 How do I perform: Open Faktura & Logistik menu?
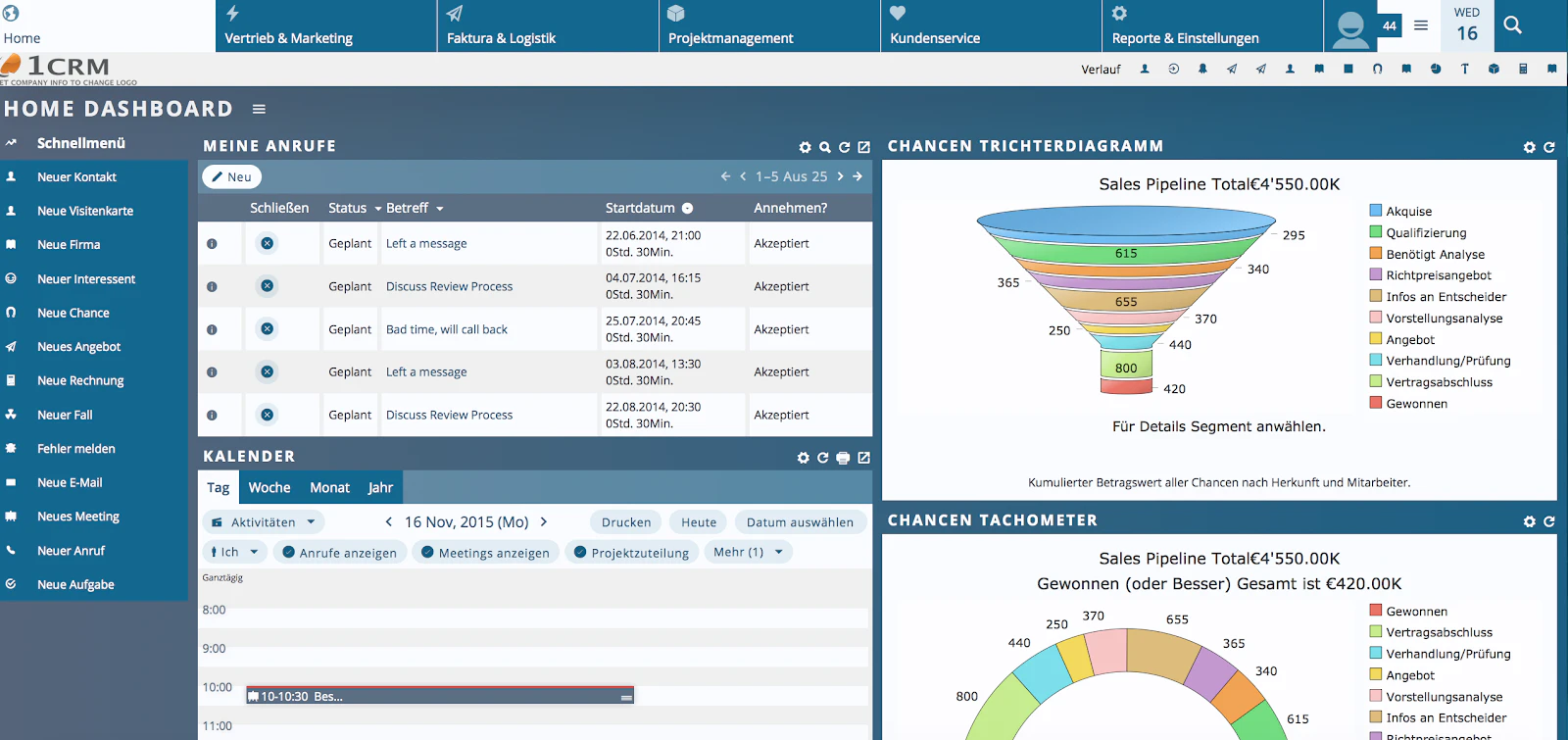tap(548, 25)
